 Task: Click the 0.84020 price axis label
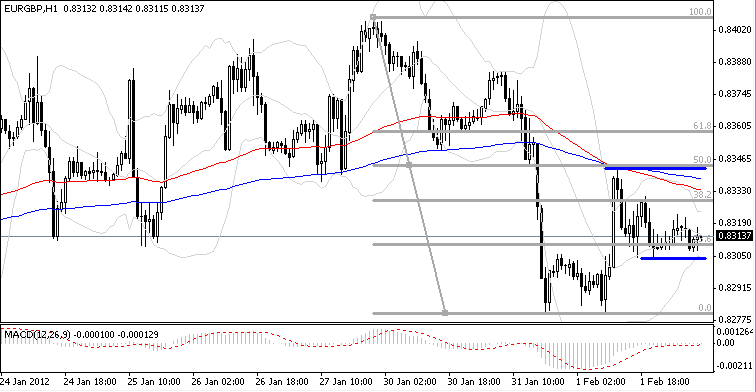click(x=734, y=30)
